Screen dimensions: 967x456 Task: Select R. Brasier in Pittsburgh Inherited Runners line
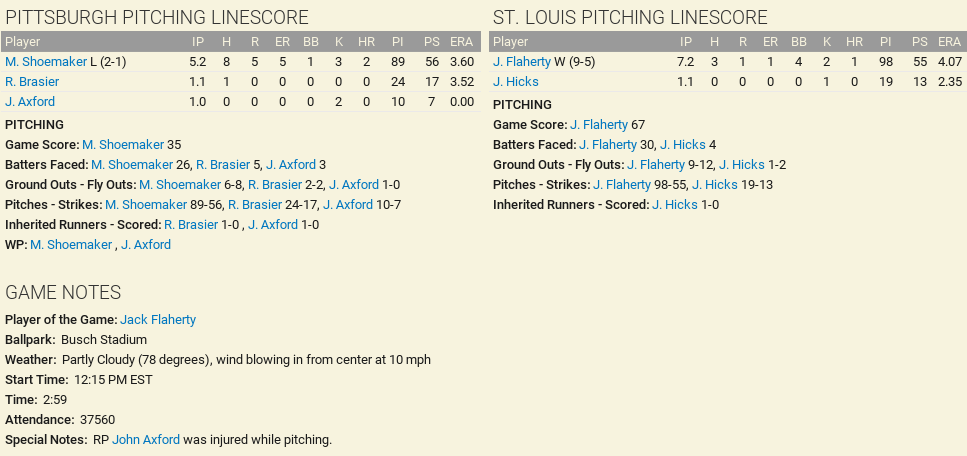click(x=190, y=225)
